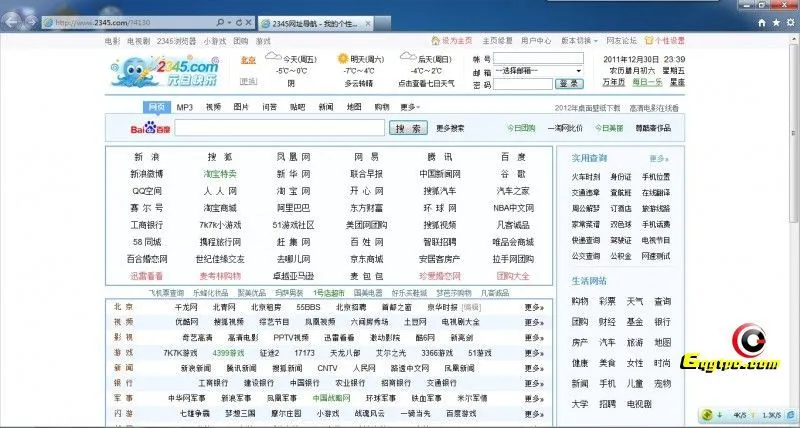Click the [更换] city change link

[248, 81]
